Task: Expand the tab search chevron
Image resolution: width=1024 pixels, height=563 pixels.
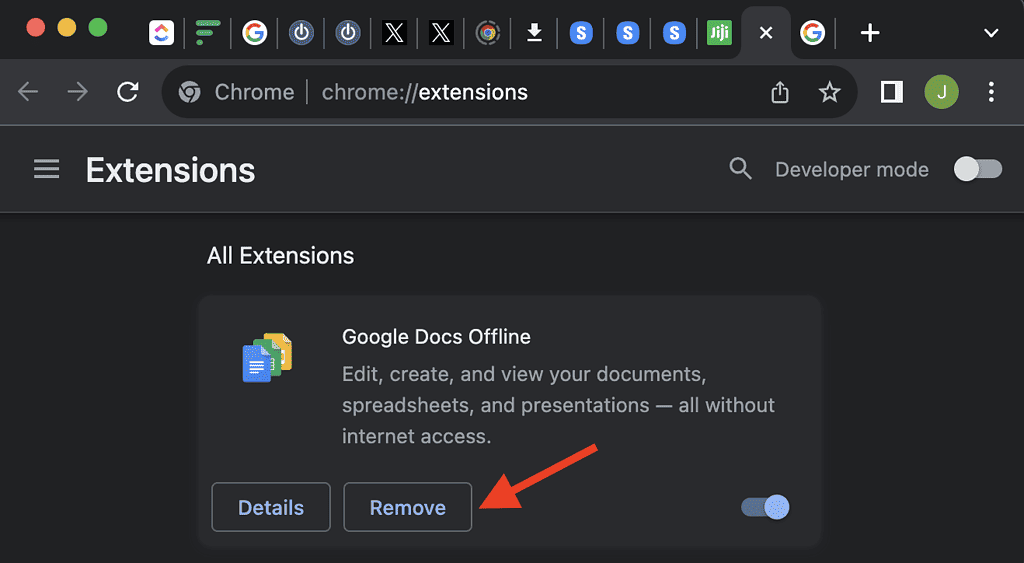Action: 991,33
